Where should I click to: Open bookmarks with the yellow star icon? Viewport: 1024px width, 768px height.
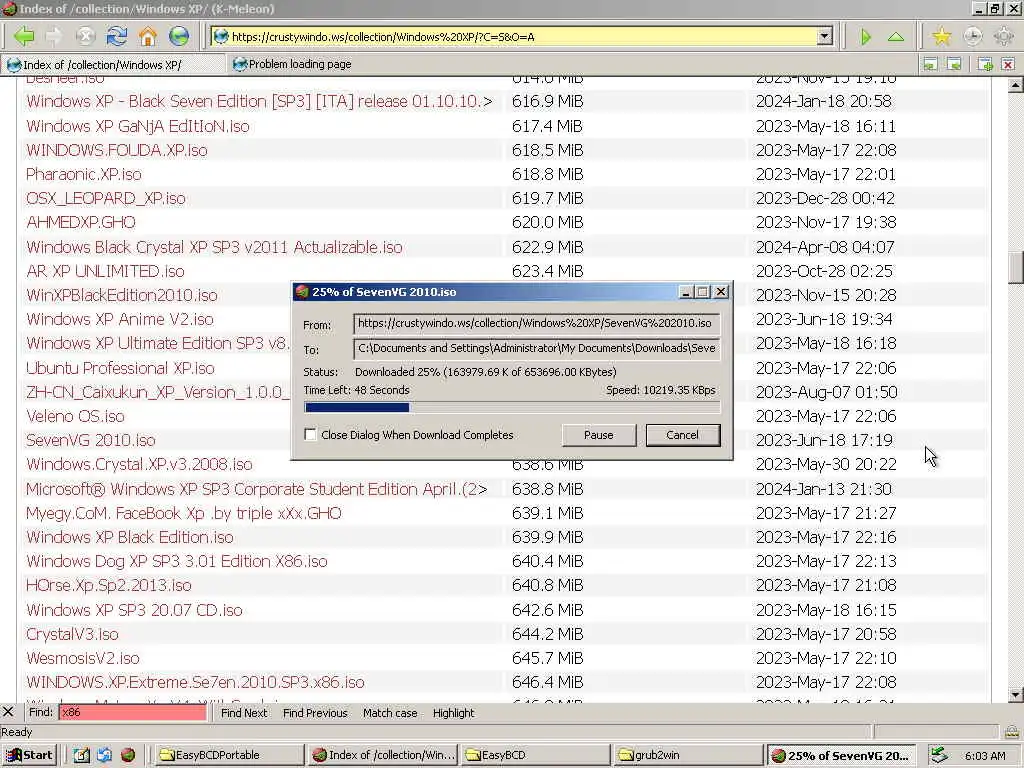tap(941, 36)
